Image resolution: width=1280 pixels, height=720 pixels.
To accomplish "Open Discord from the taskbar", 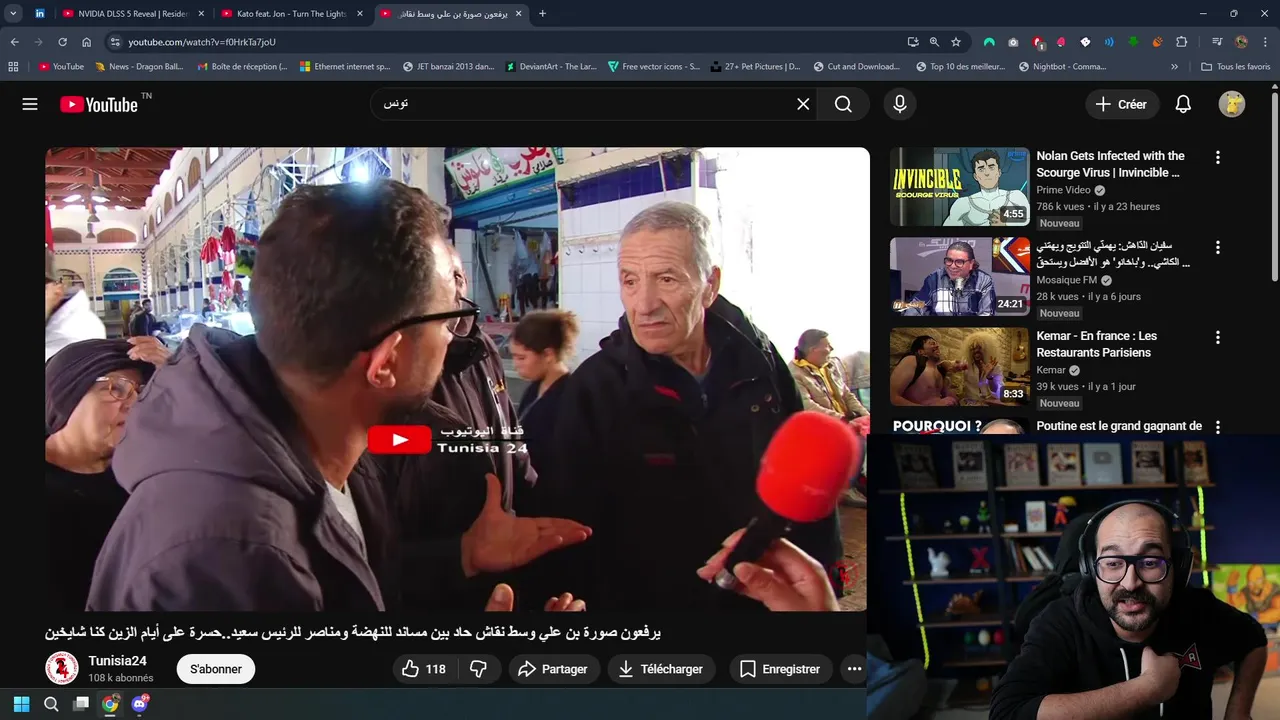I will coord(140,704).
